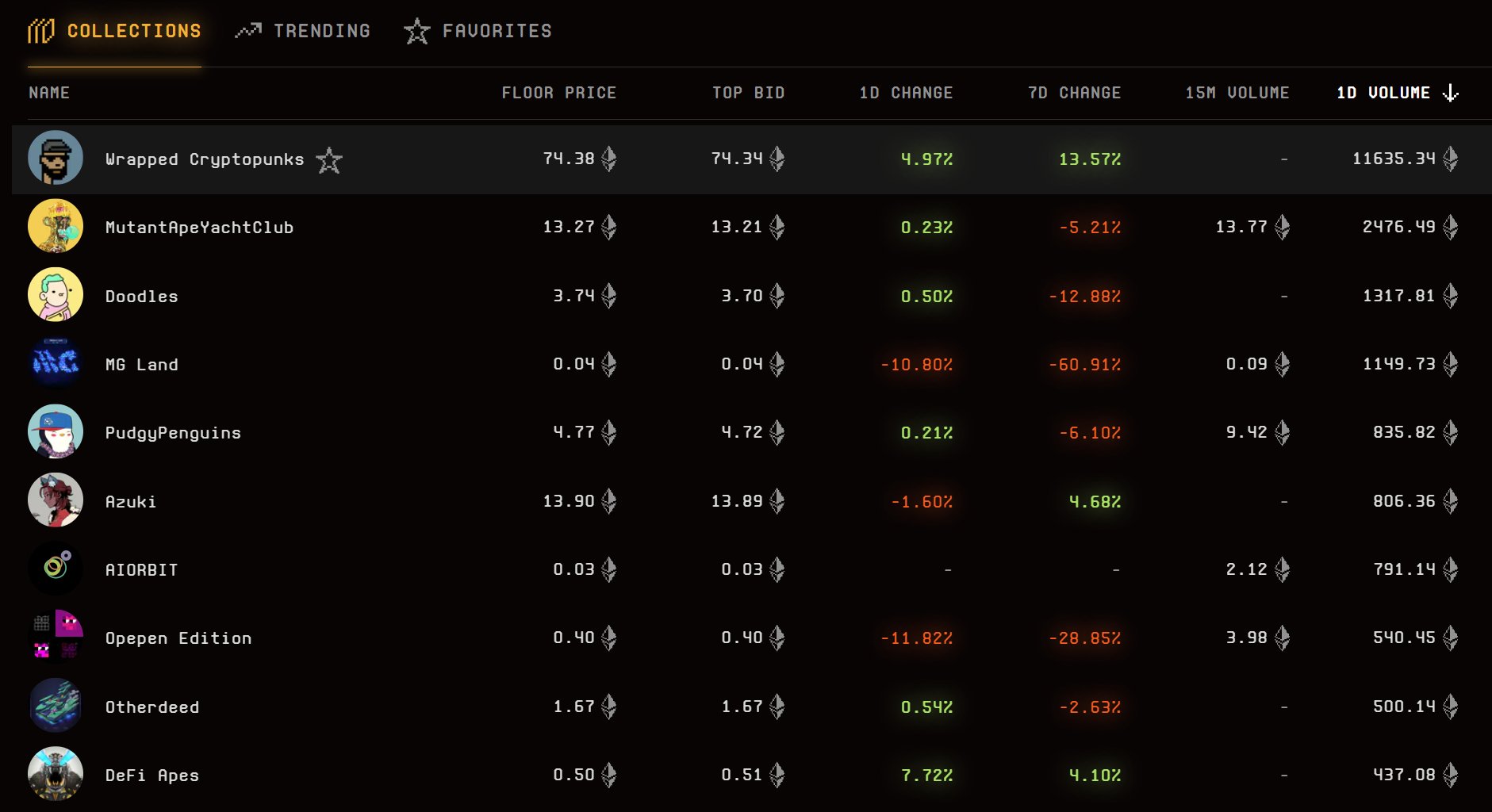Open the MutantApeYachtClub collection name
This screenshot has width=1492, height=812.
(x=199, y=228)
